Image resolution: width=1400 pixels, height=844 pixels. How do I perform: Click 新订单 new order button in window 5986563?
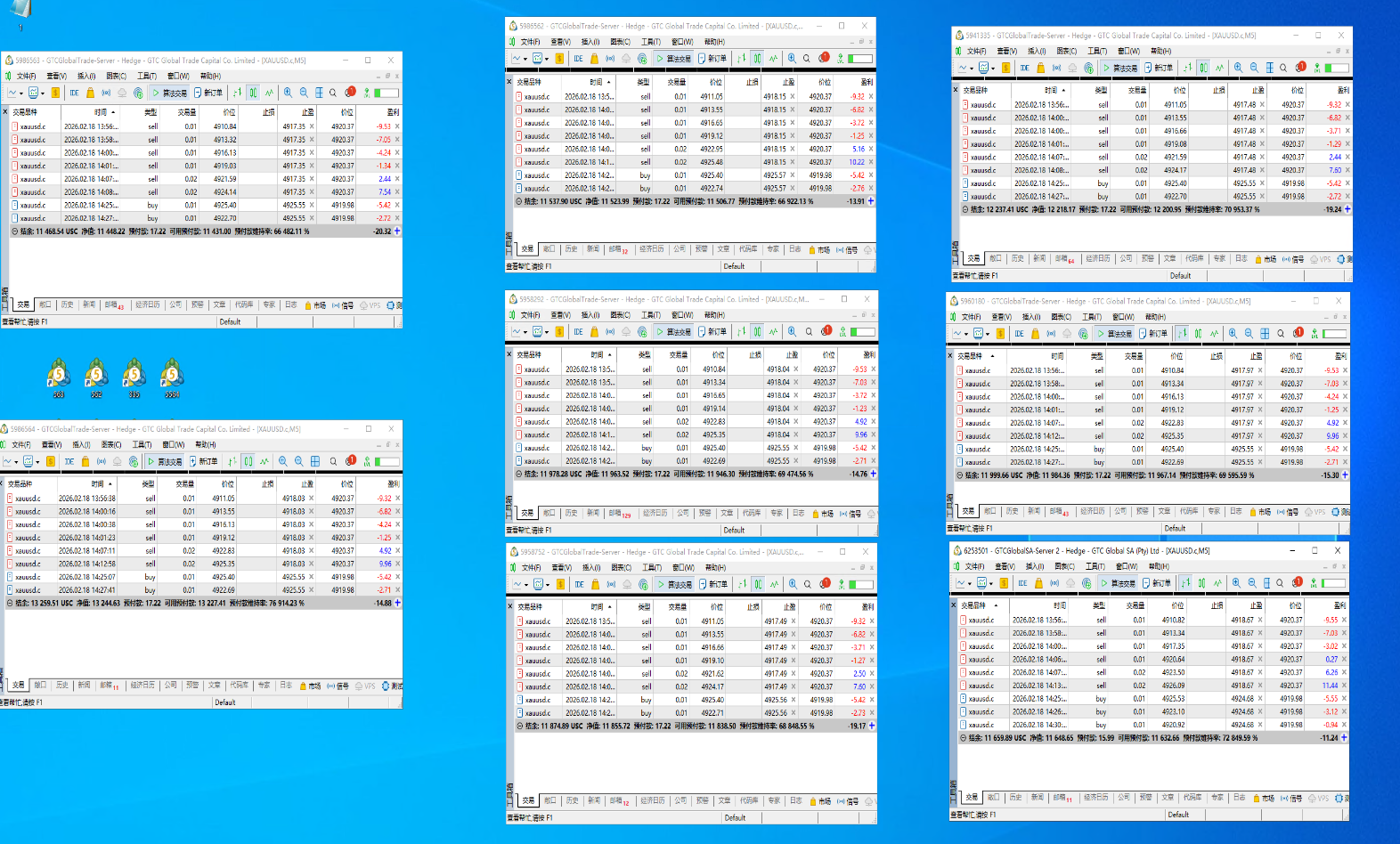(x=209, y=93)
